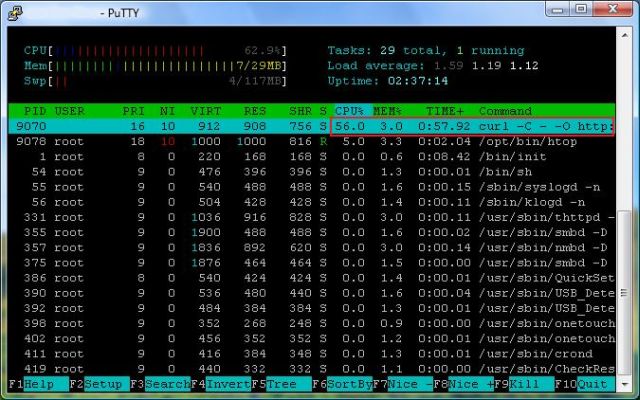This screenshot has height=400, width=640.
Task: Select the curl process row PID 9070
Action: [311, 126]
